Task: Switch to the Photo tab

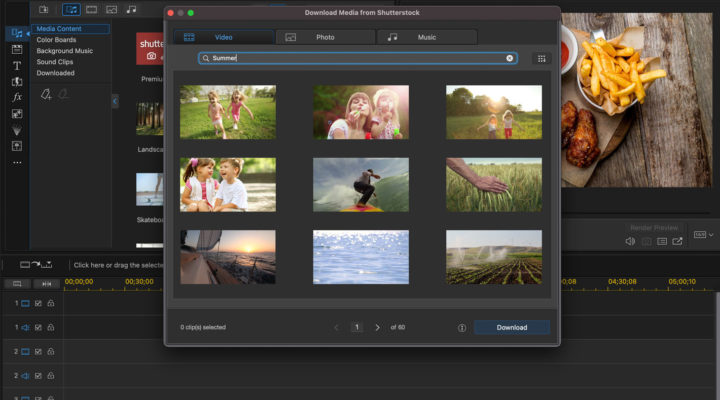Action: tap(325, 37)
